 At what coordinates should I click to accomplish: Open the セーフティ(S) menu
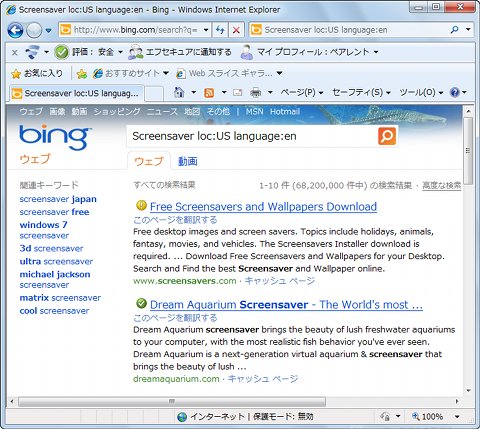click(x=361, y=92)
